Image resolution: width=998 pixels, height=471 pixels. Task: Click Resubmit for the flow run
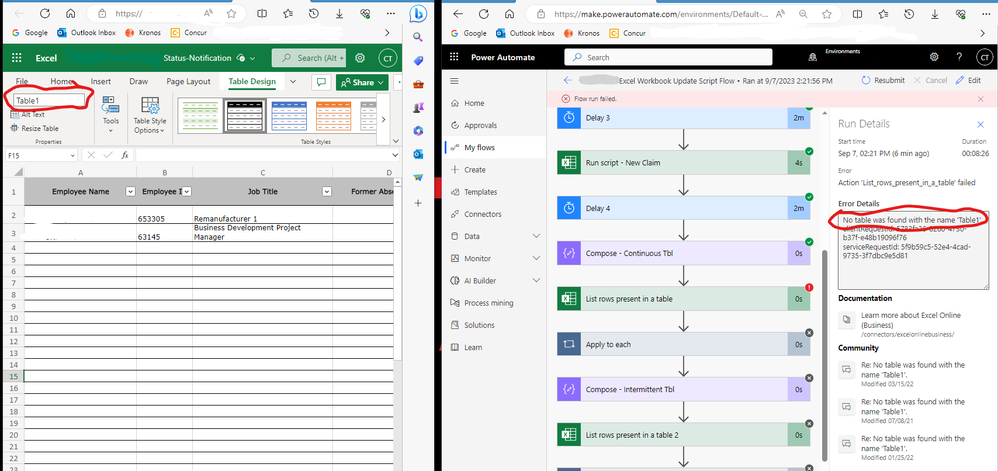point(883,81)
